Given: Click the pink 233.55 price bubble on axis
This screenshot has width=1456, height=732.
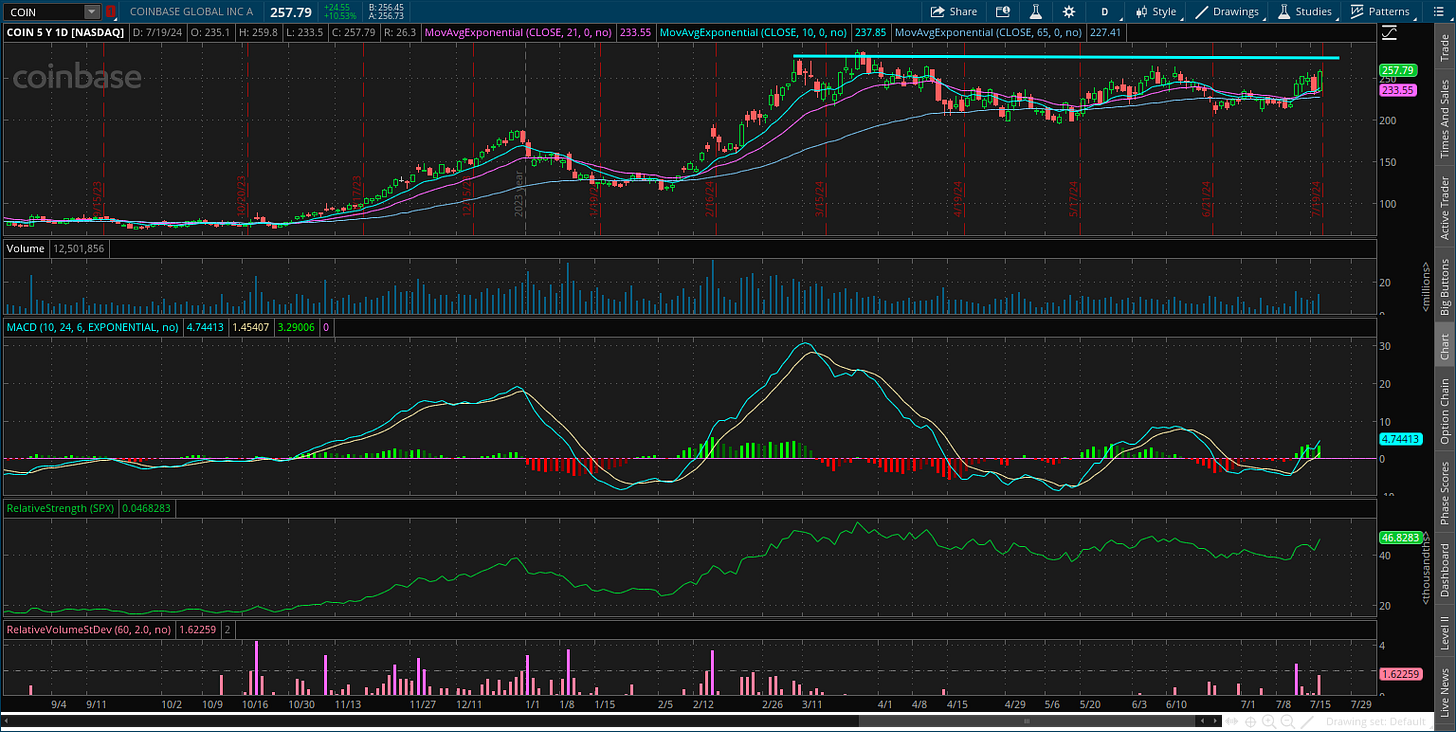Looking at the screenshot, I should point(1397,90).
